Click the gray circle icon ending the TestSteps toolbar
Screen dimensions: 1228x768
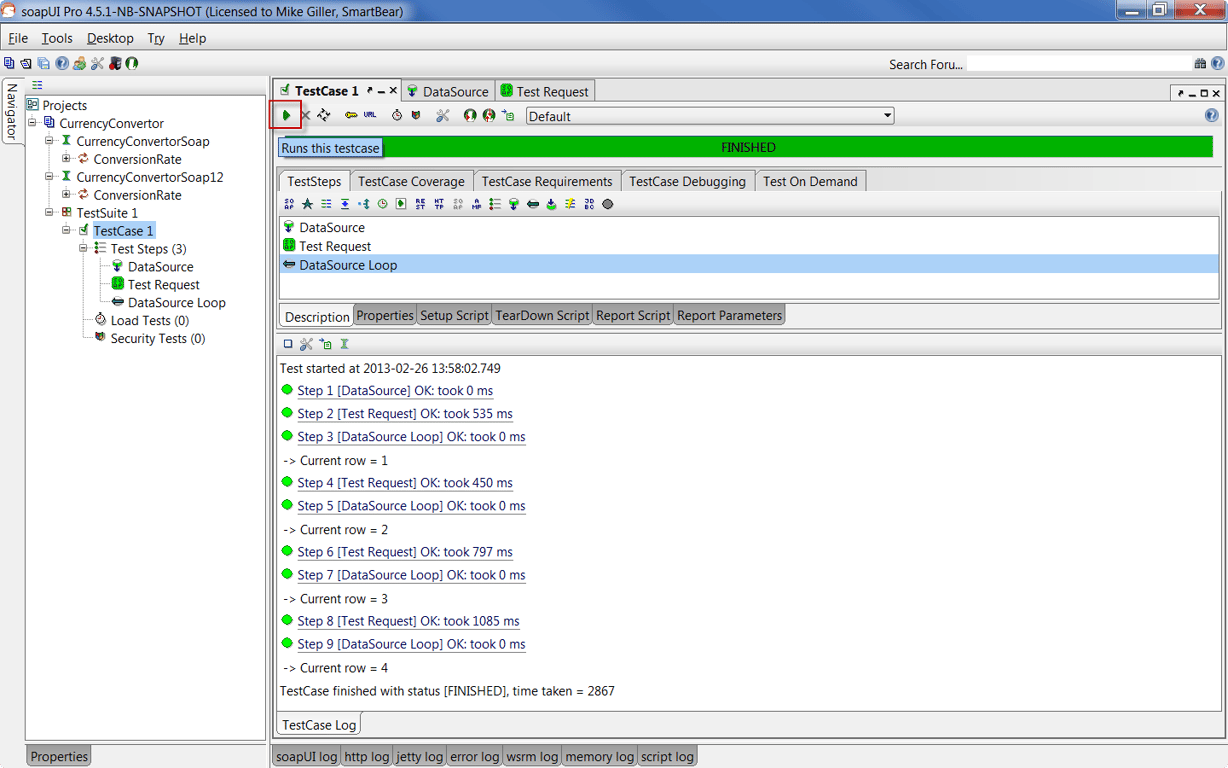[607, 204]
